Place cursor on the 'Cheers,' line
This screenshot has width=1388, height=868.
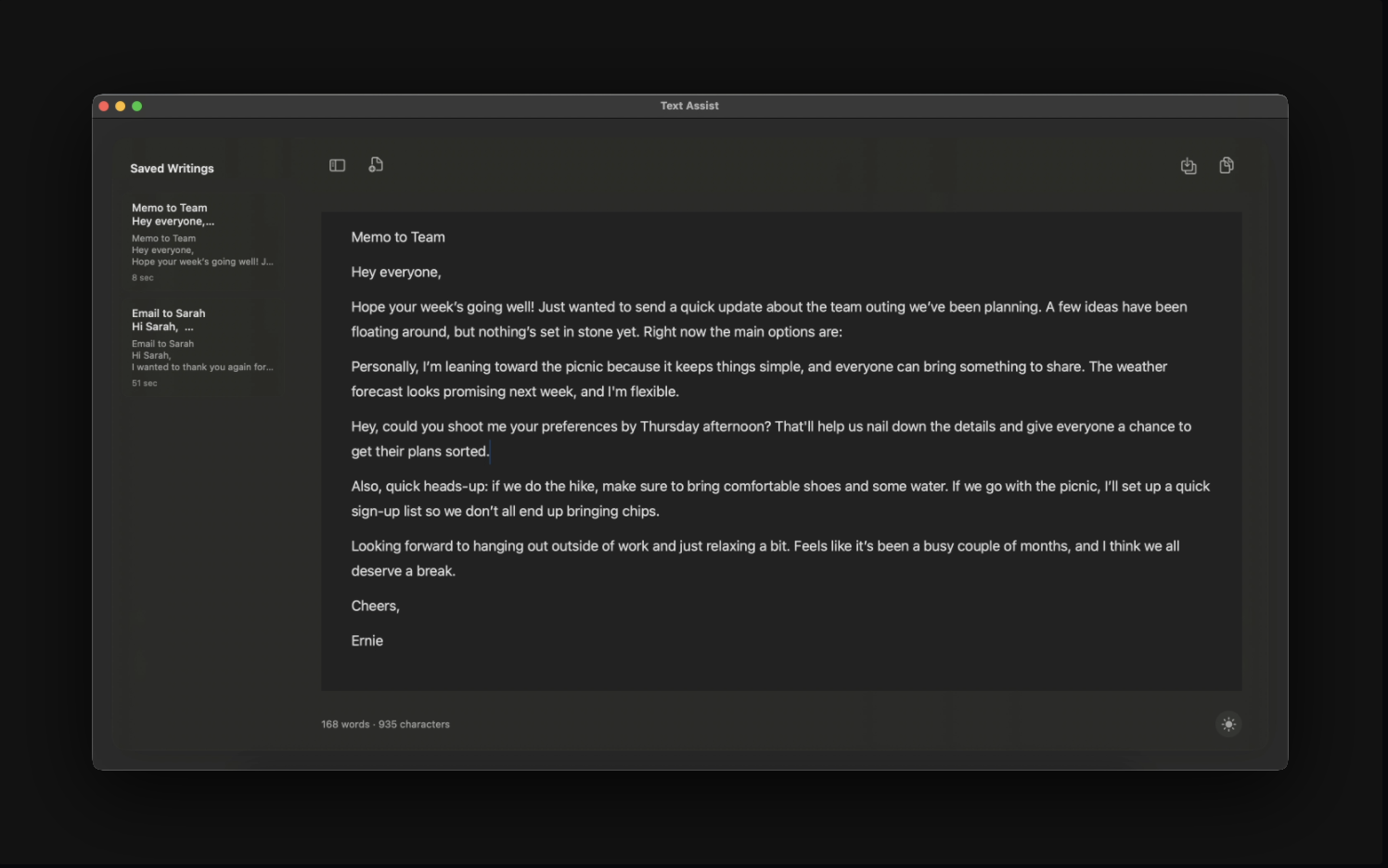(375, 606)
